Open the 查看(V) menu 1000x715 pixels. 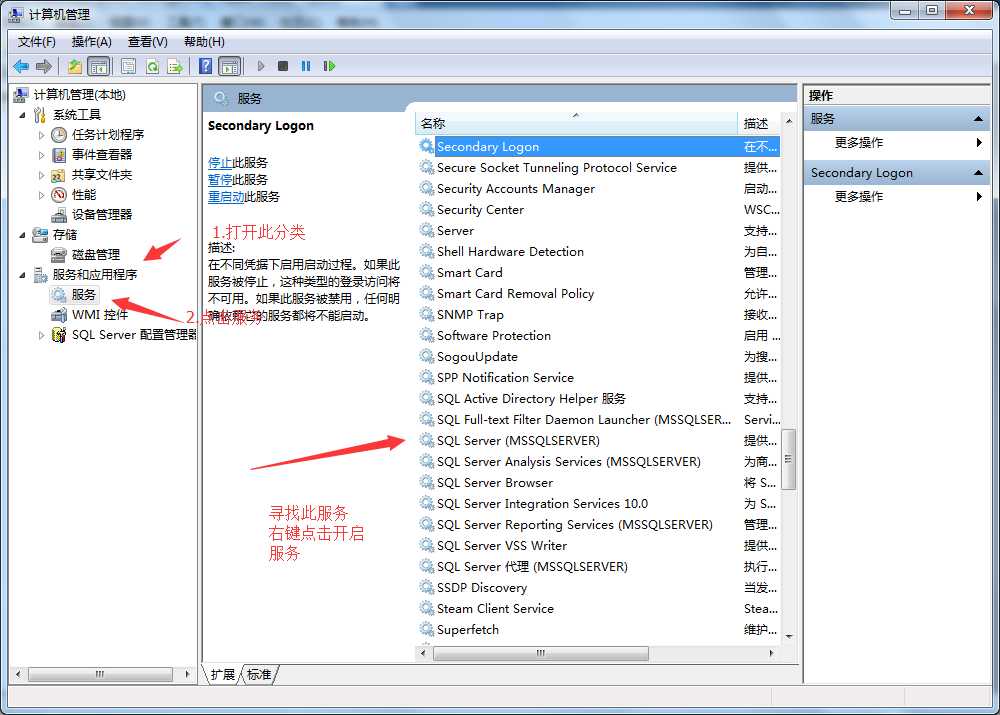coord(147,42)
